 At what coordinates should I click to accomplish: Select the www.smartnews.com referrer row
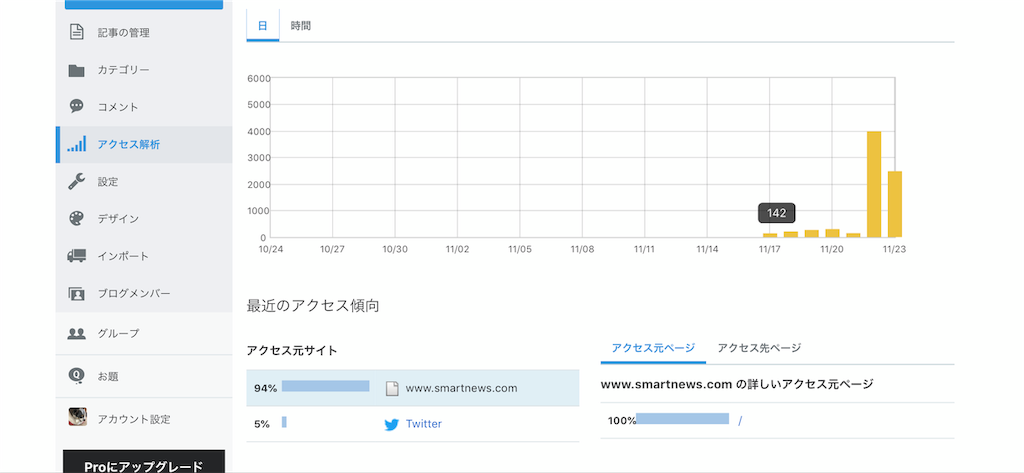coord(413,388)
